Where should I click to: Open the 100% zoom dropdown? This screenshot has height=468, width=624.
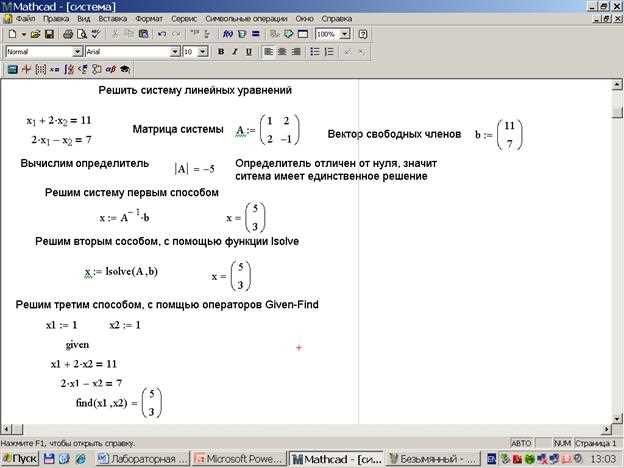345,34
